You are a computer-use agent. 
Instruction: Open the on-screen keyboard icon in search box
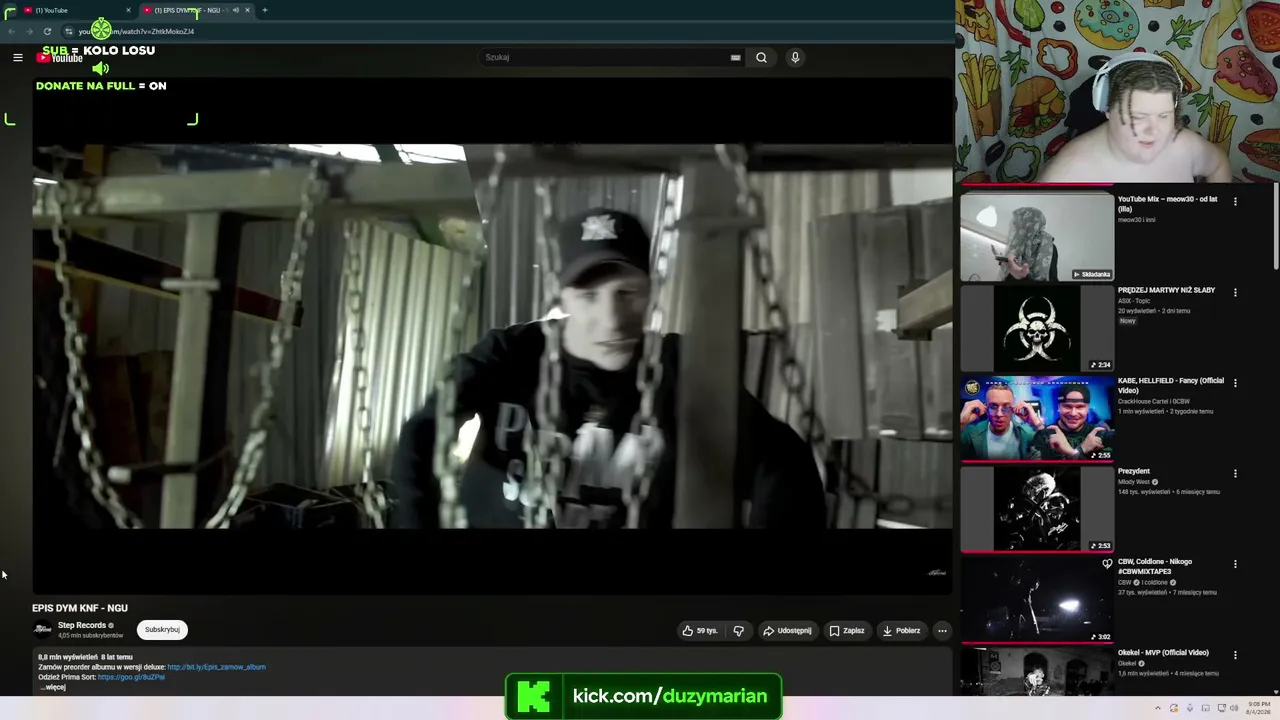pyautogui.click(x=736, y=58)
